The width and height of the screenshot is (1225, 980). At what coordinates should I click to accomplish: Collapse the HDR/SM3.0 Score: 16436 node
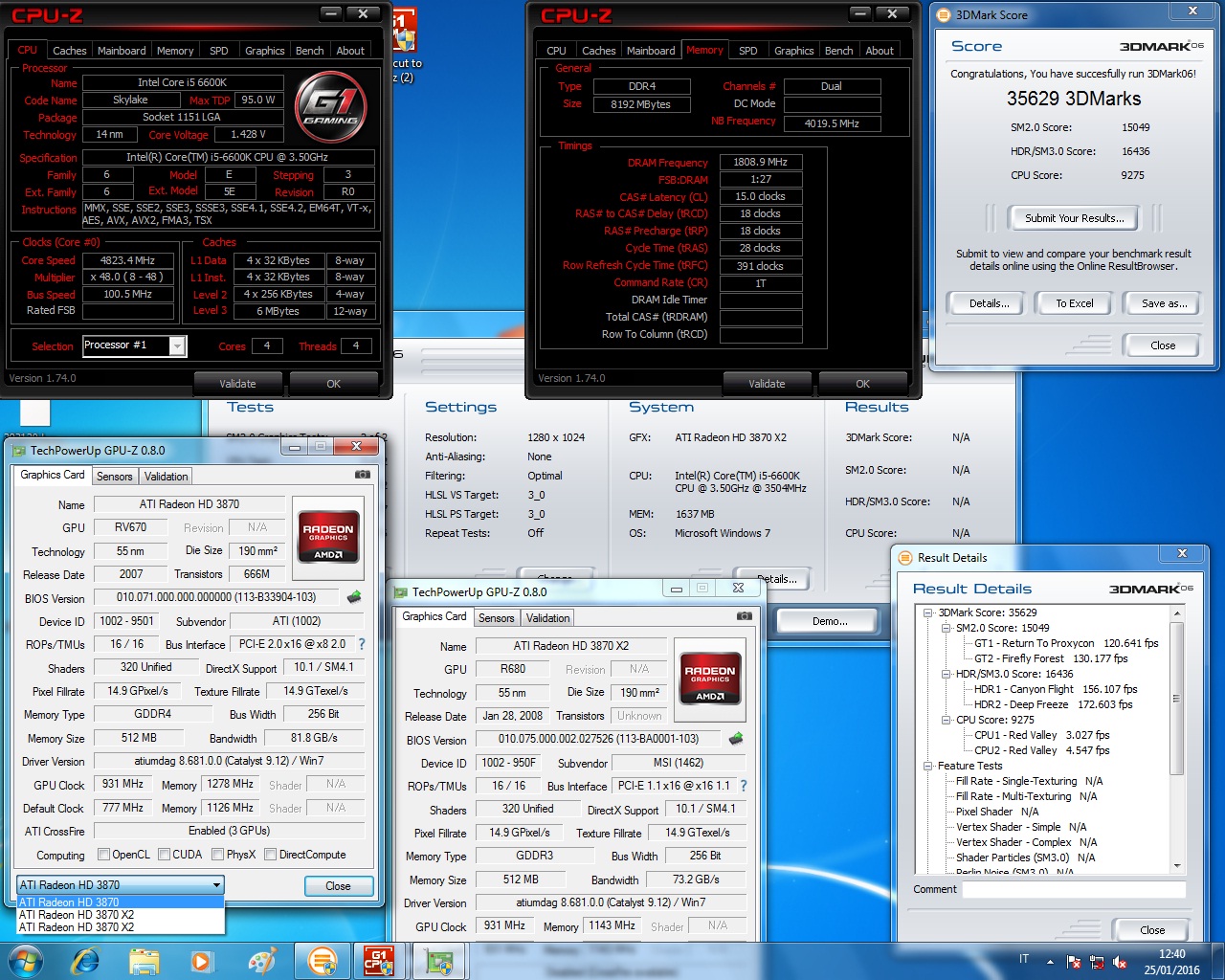click(946, 675)
